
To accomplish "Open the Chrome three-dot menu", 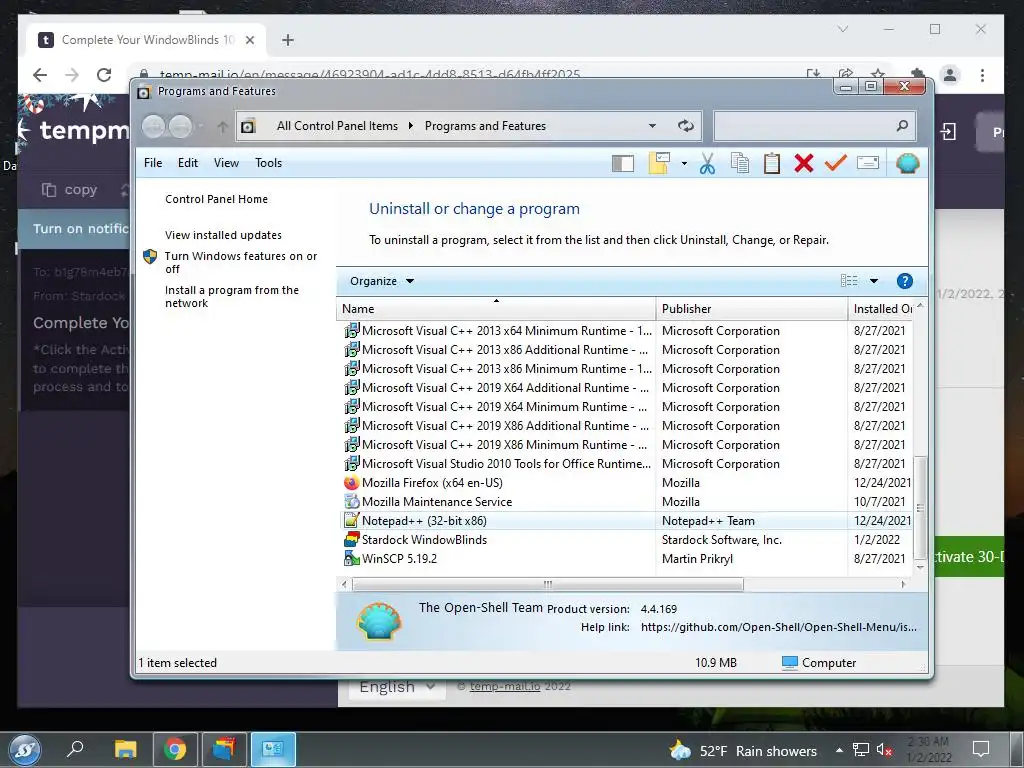I will pos(982,76).
